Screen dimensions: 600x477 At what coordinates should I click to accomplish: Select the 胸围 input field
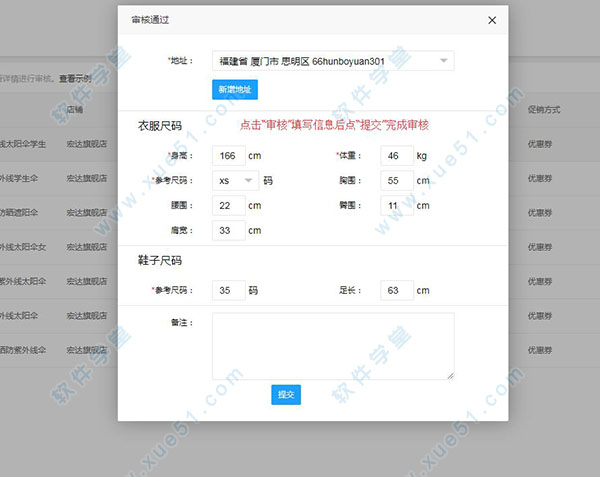coord(397,181)
